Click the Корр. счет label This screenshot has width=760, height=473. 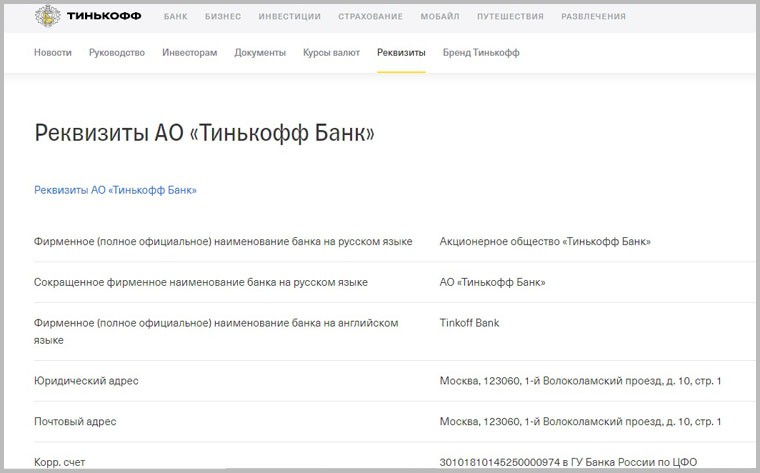(x=60, y=462)
